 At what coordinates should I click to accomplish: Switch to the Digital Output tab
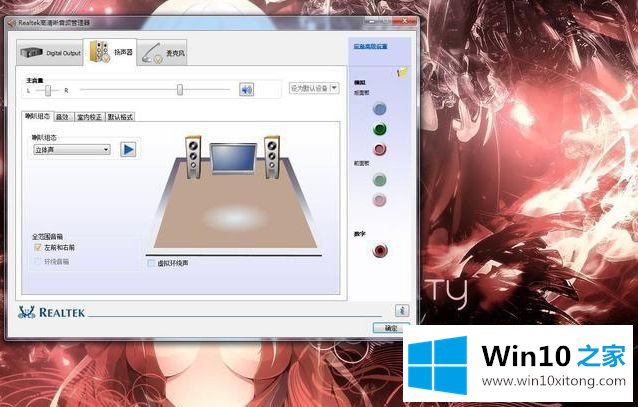[50, 53]
